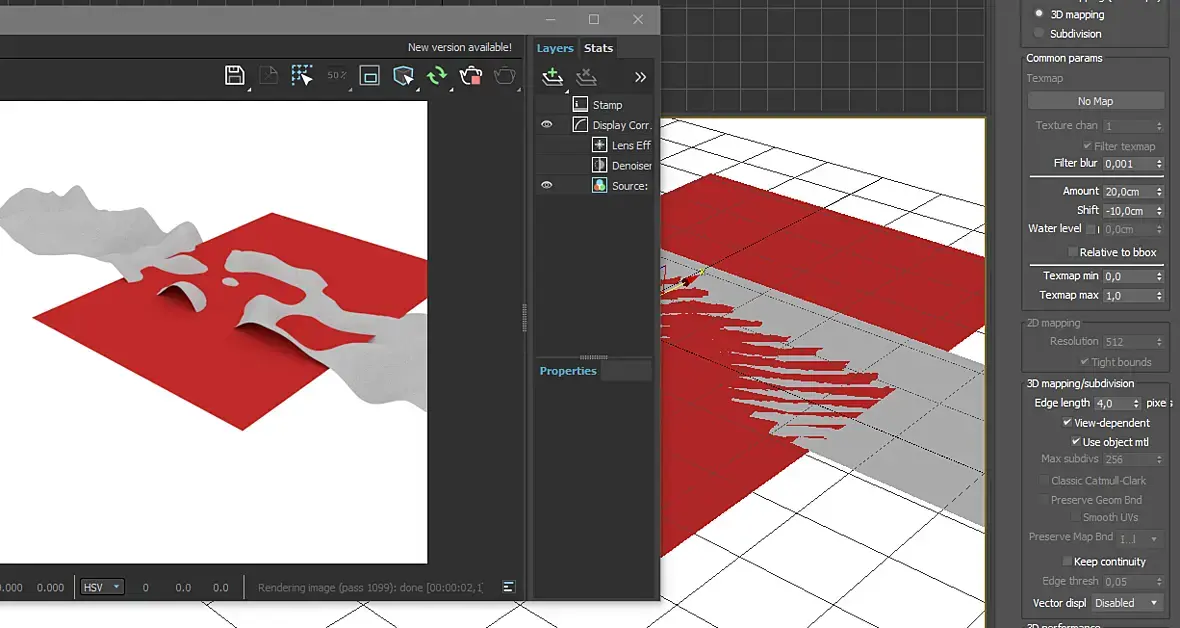Toggle visibility of the Source layer

click(547, 185)
